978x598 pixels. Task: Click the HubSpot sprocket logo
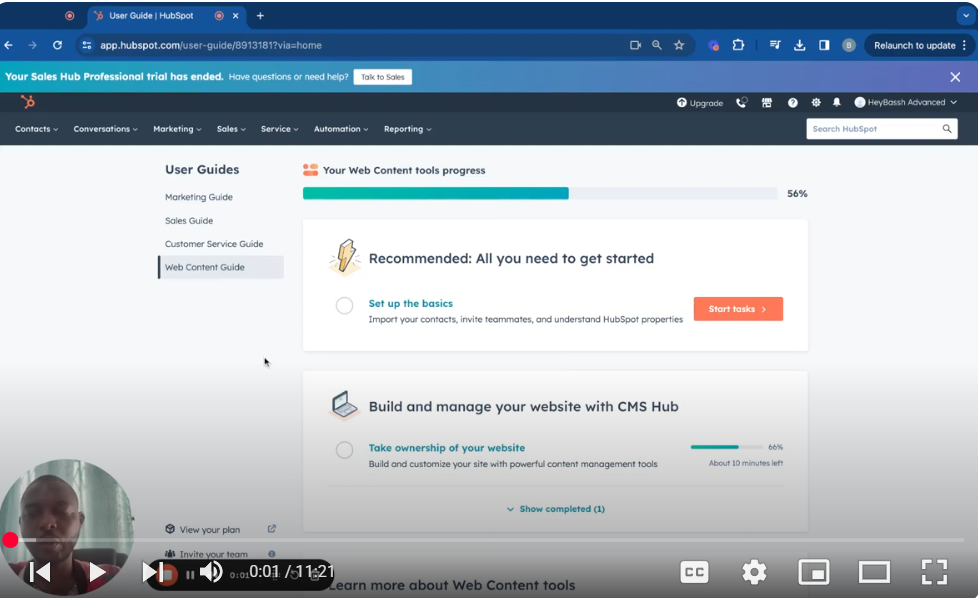[27, 102]
